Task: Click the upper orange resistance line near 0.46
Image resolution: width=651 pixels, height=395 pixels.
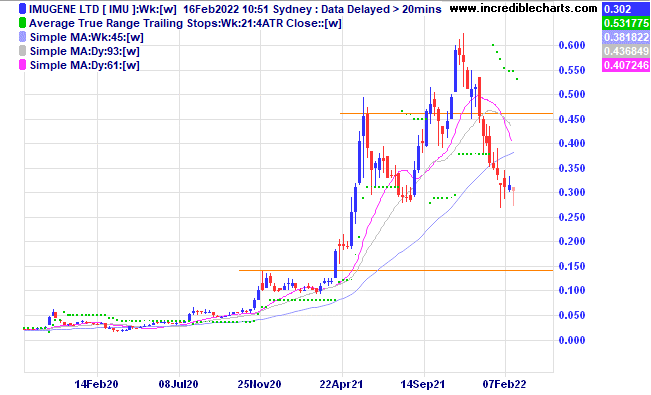Action: (x=446, y=113)
